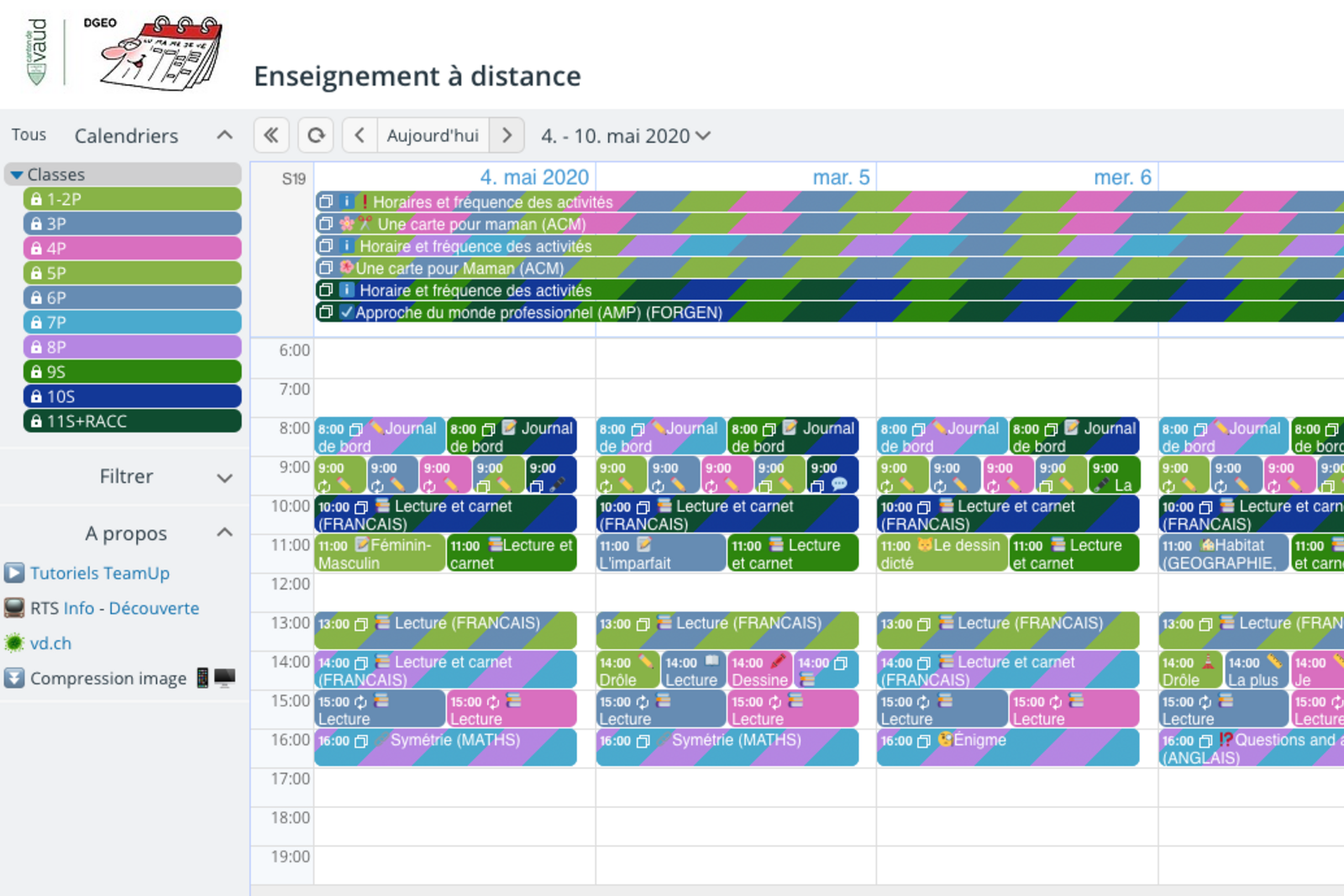This screenshot has width=1344, height=896.
Task: Click the Tutoriels TeamUp play icon
Action: coord(14,573)
